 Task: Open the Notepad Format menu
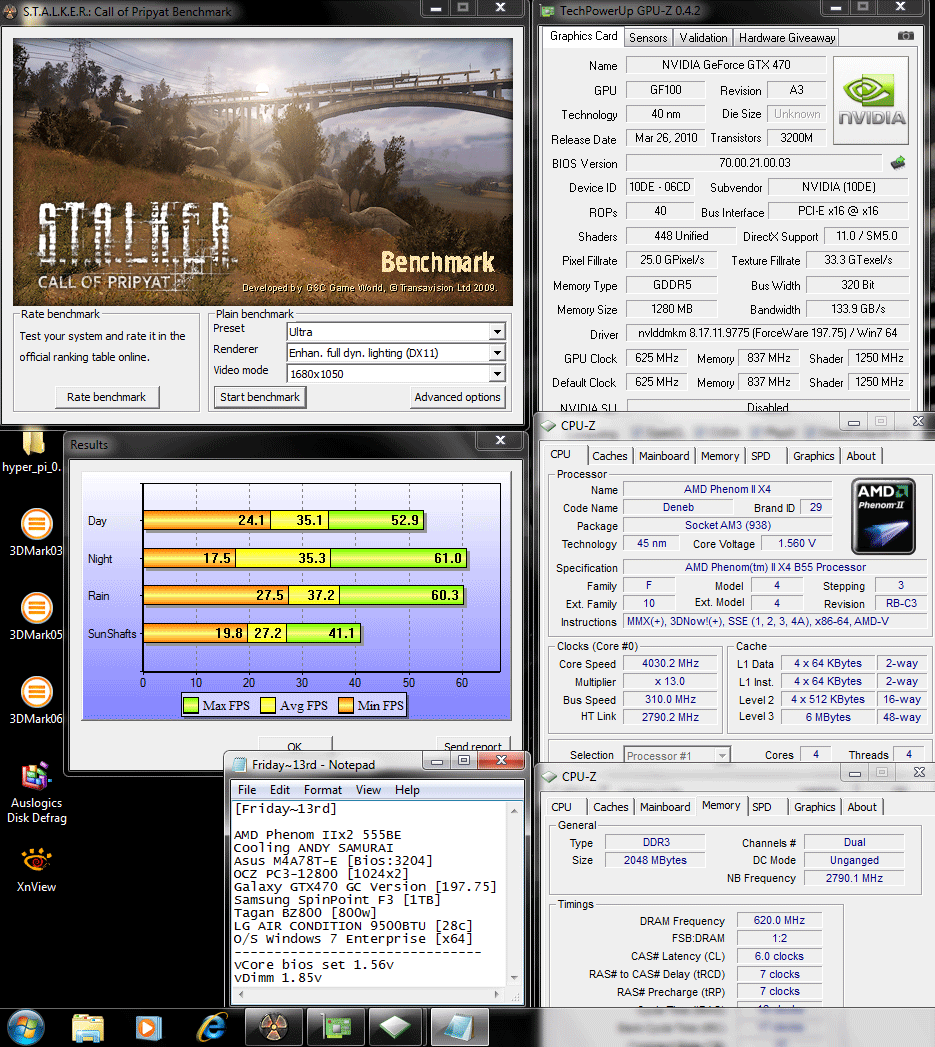coord(323,790)
